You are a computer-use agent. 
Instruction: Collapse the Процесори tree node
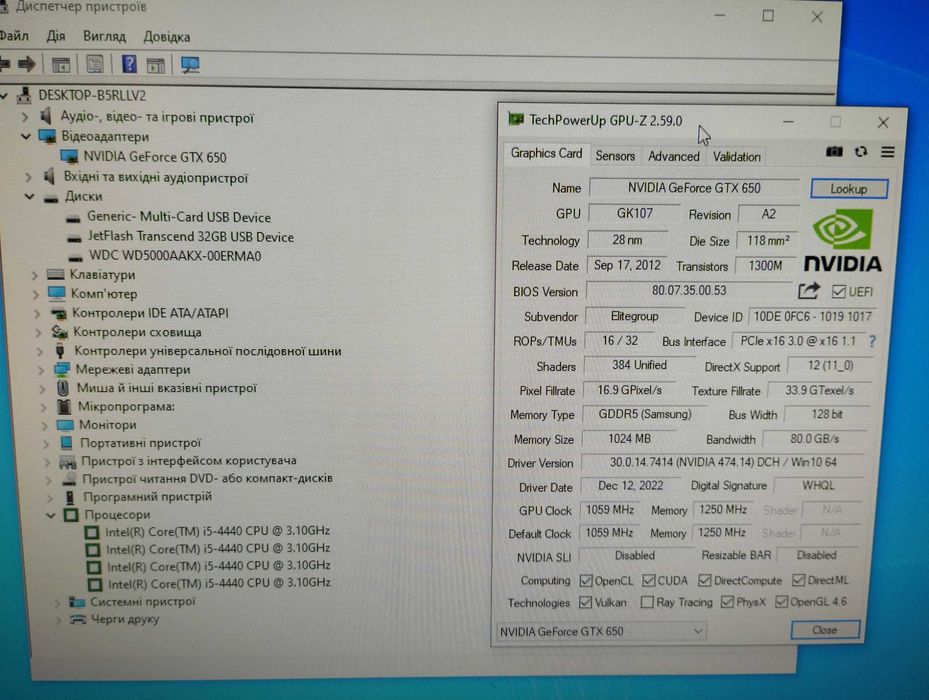point(51,515)
